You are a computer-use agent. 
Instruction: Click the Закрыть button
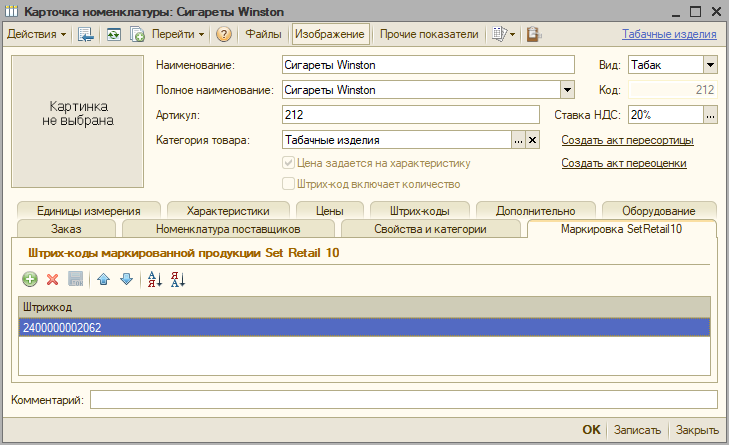697,430
